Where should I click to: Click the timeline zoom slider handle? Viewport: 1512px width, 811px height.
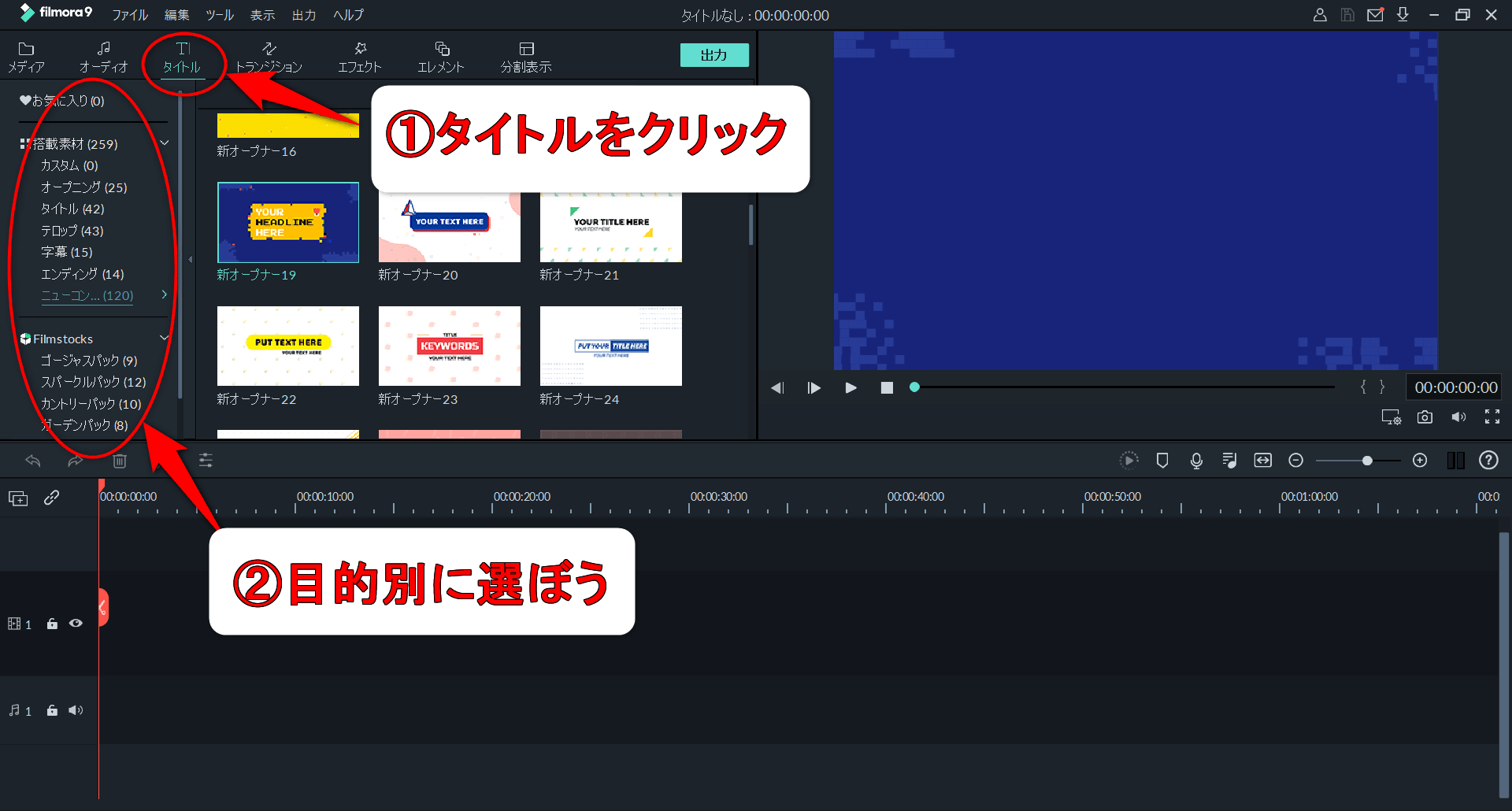tap(1367, 461)
